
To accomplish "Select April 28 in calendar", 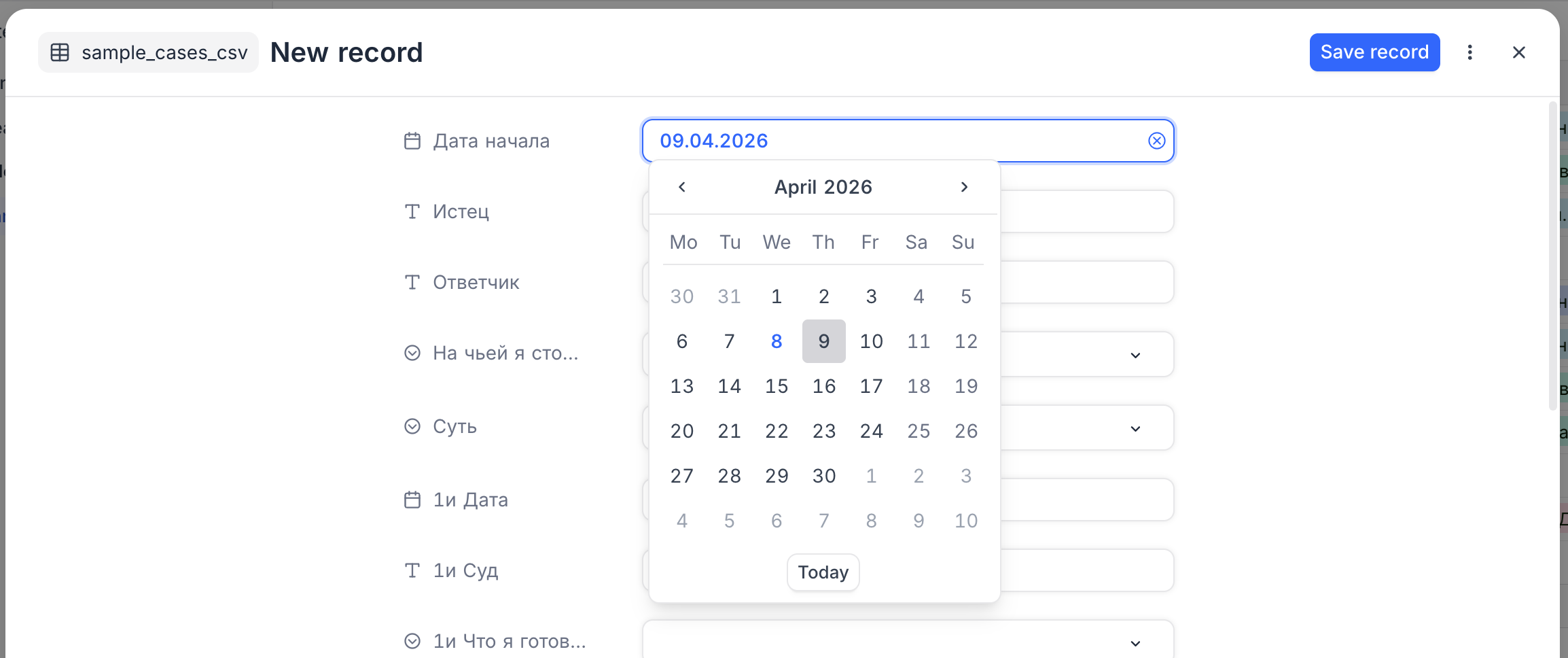I will click(x=729, y=476).
